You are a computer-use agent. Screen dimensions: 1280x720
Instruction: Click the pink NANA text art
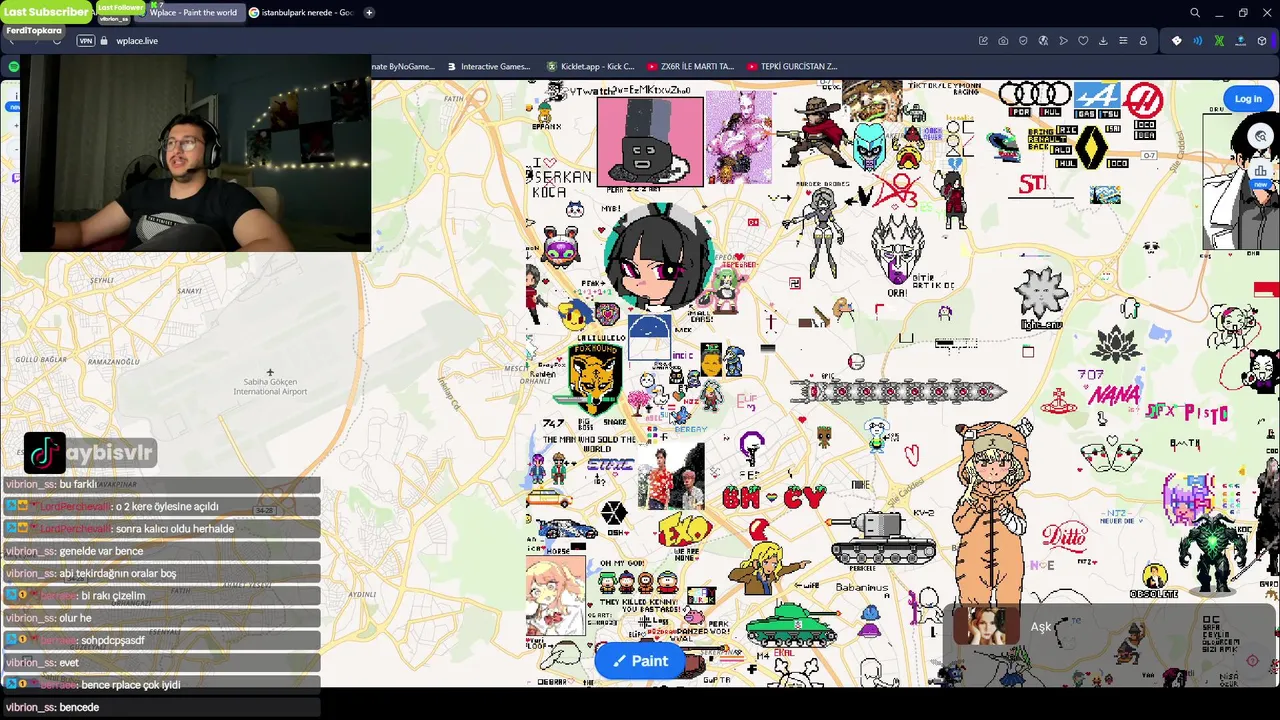click(1115, 395)
